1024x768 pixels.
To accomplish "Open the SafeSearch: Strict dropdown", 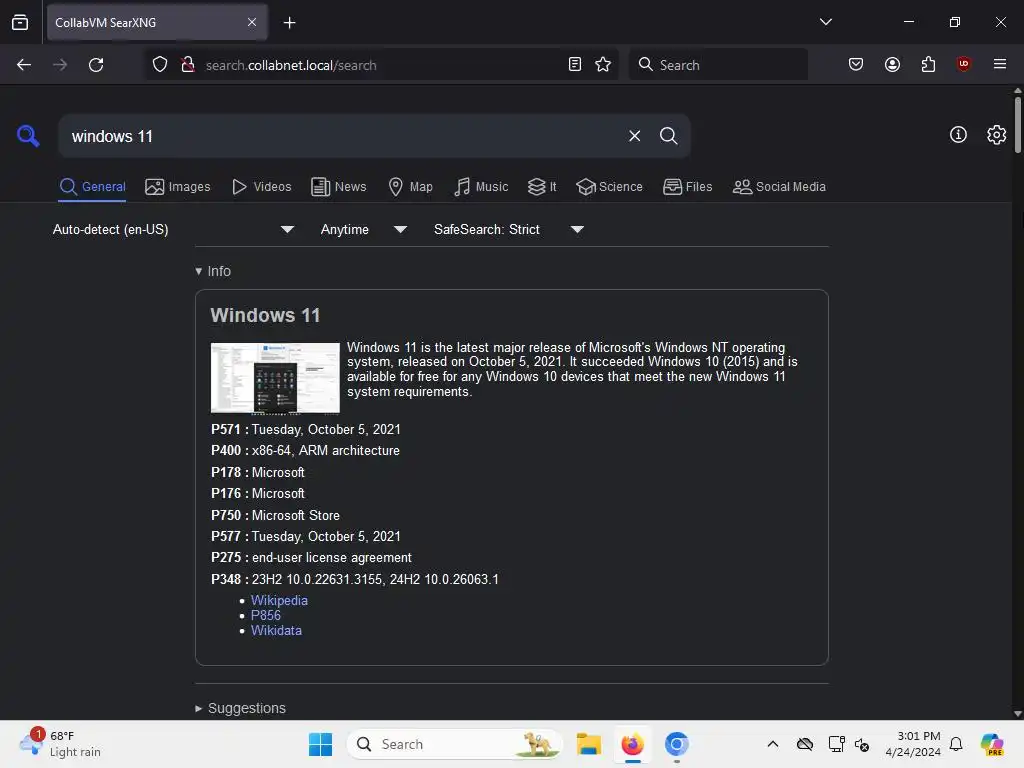I will click(x=509, y=229).
